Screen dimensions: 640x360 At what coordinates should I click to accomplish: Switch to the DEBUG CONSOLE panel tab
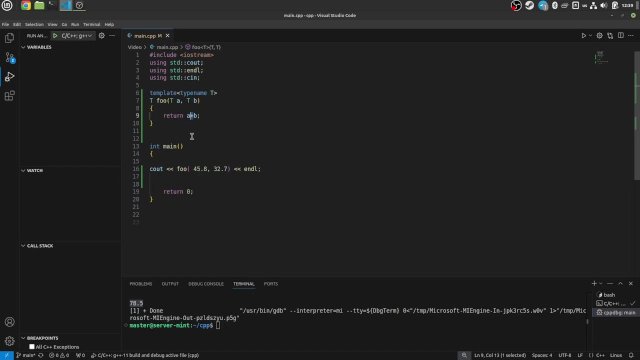(x=206, y=284)
